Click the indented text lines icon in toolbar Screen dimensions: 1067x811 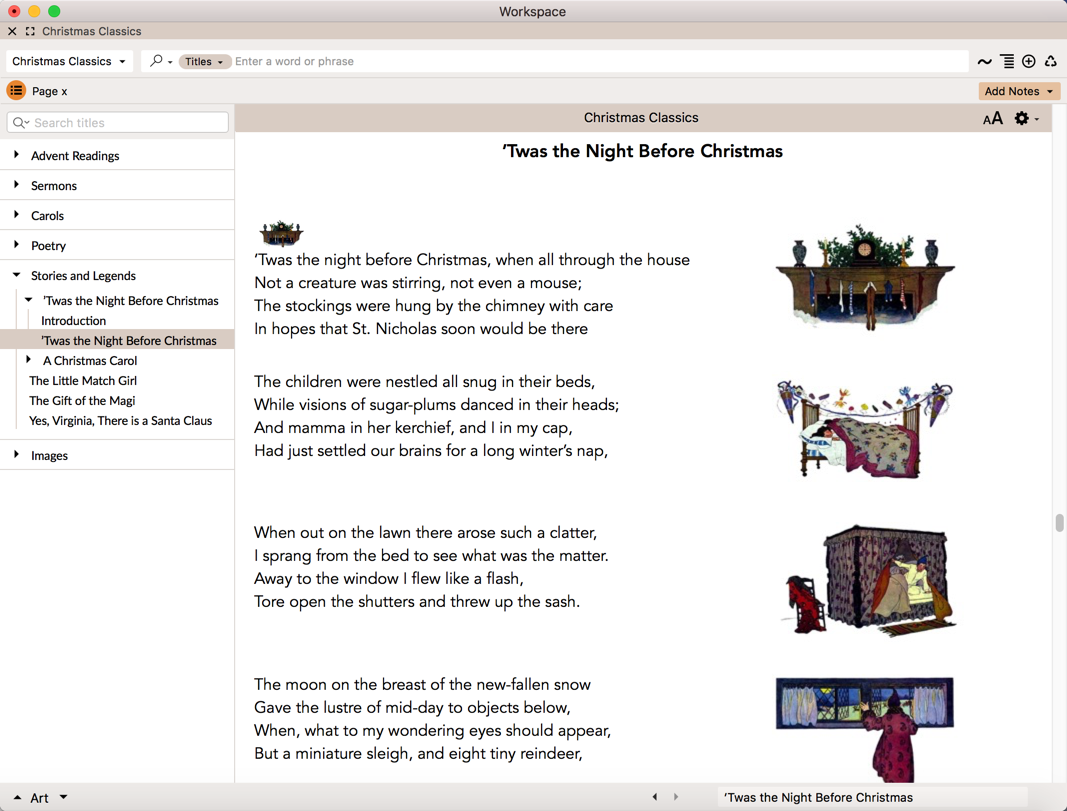click(x=1007, y=61)
